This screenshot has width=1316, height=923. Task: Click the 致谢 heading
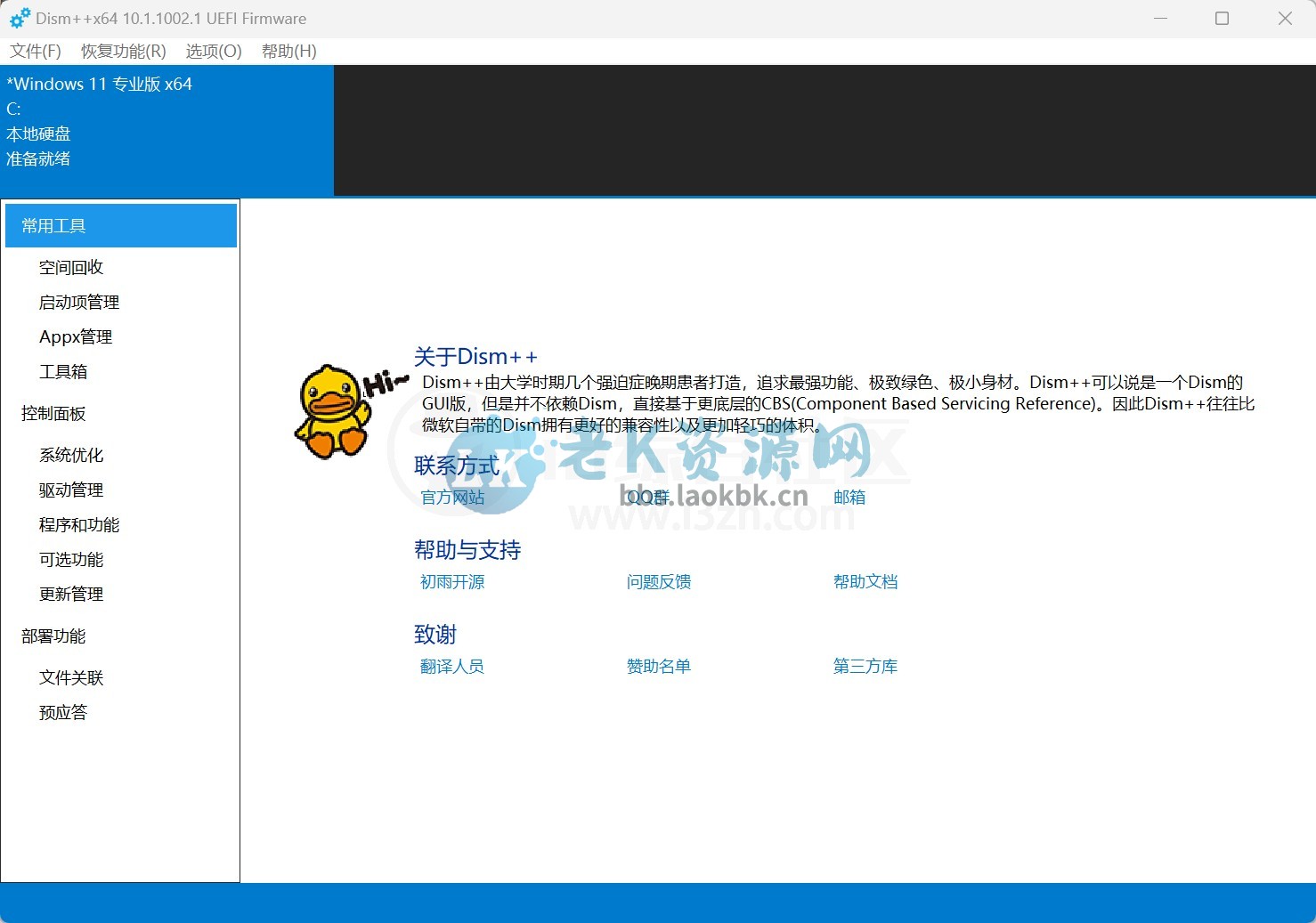[x=435, y=634]
